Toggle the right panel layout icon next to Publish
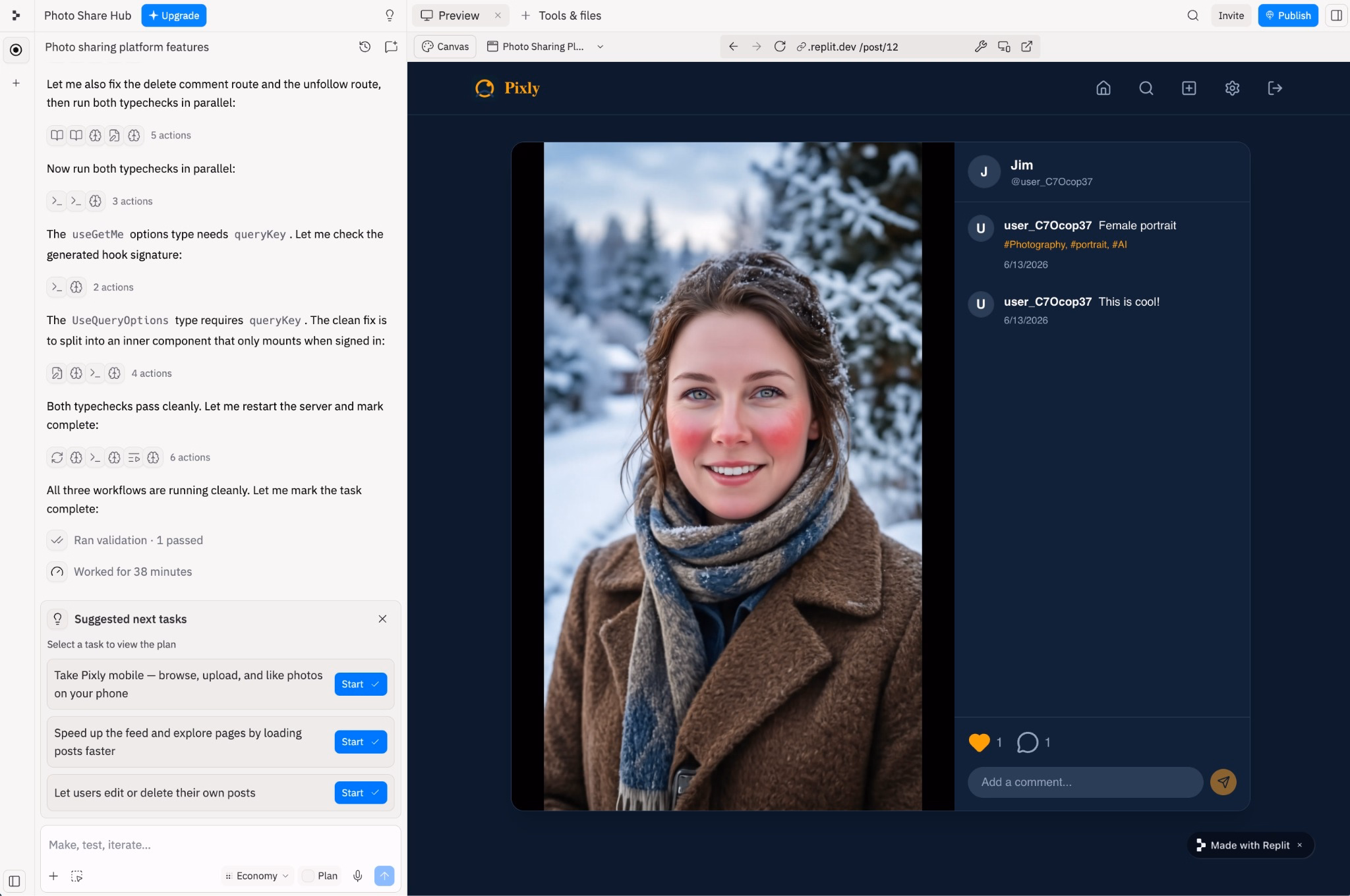The height and width of the screenshot is (896, 1350). pyautogui.click(x=1336, y=15)
